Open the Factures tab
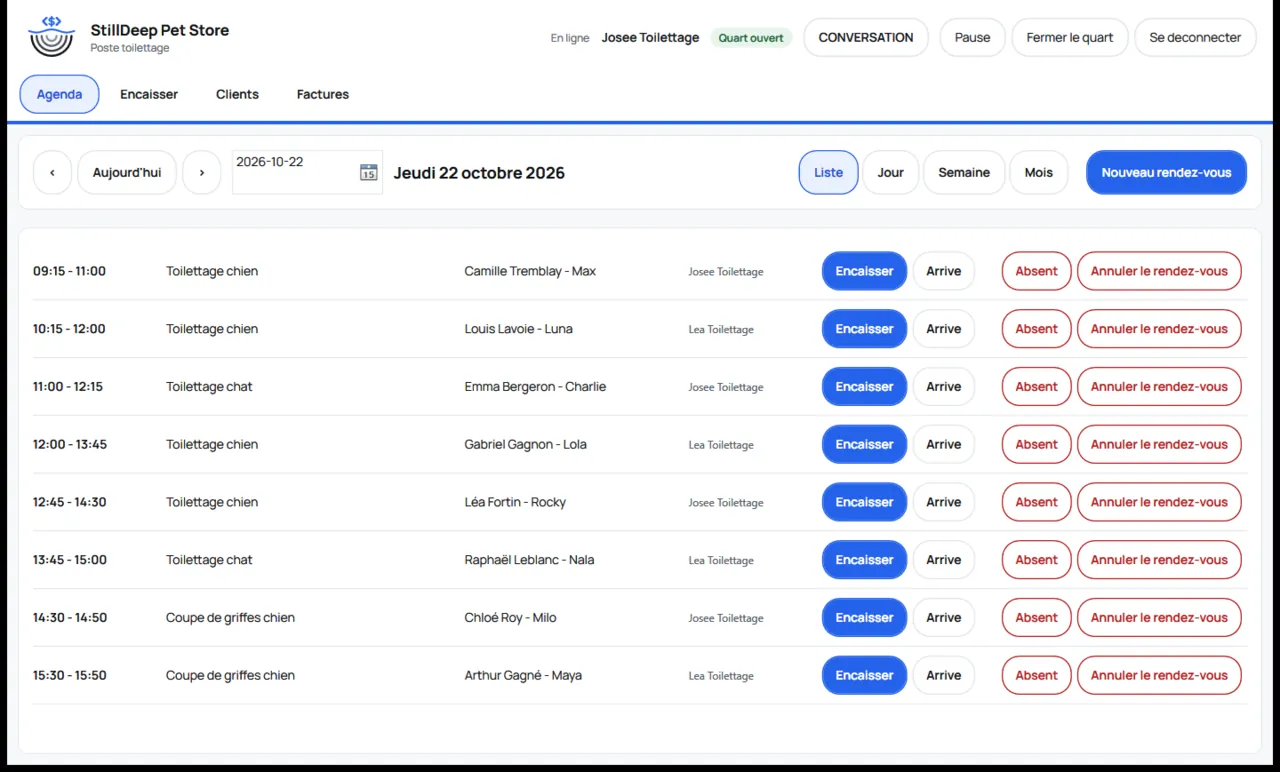Image resolution: width=1280 pixels, height=772 pixels. (323, 94)
